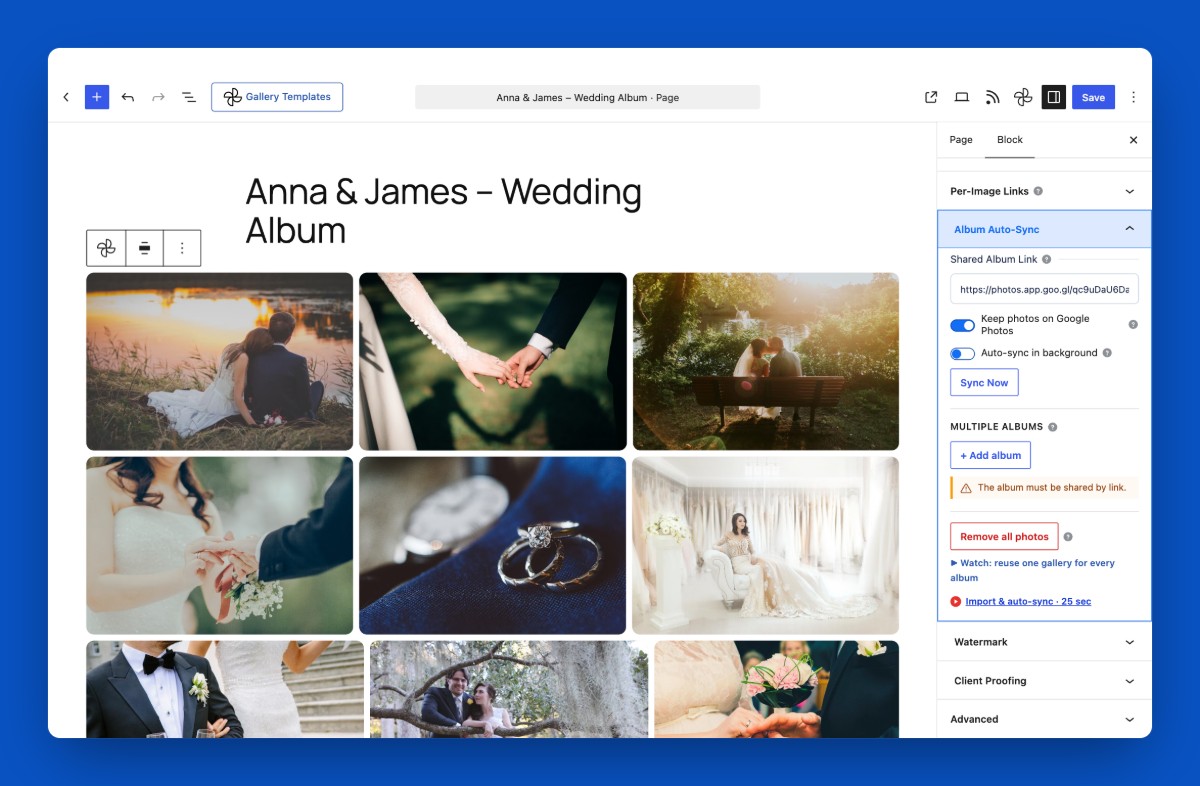
Task: Click Sync Now
Action: (x=984, y=383)
